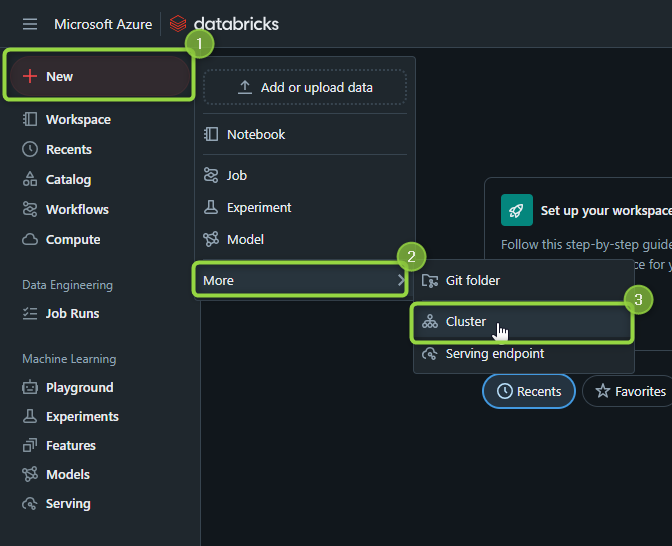Click the Data Engineering section label
This screenshot has height=546, width=672.
coord(67,285)
